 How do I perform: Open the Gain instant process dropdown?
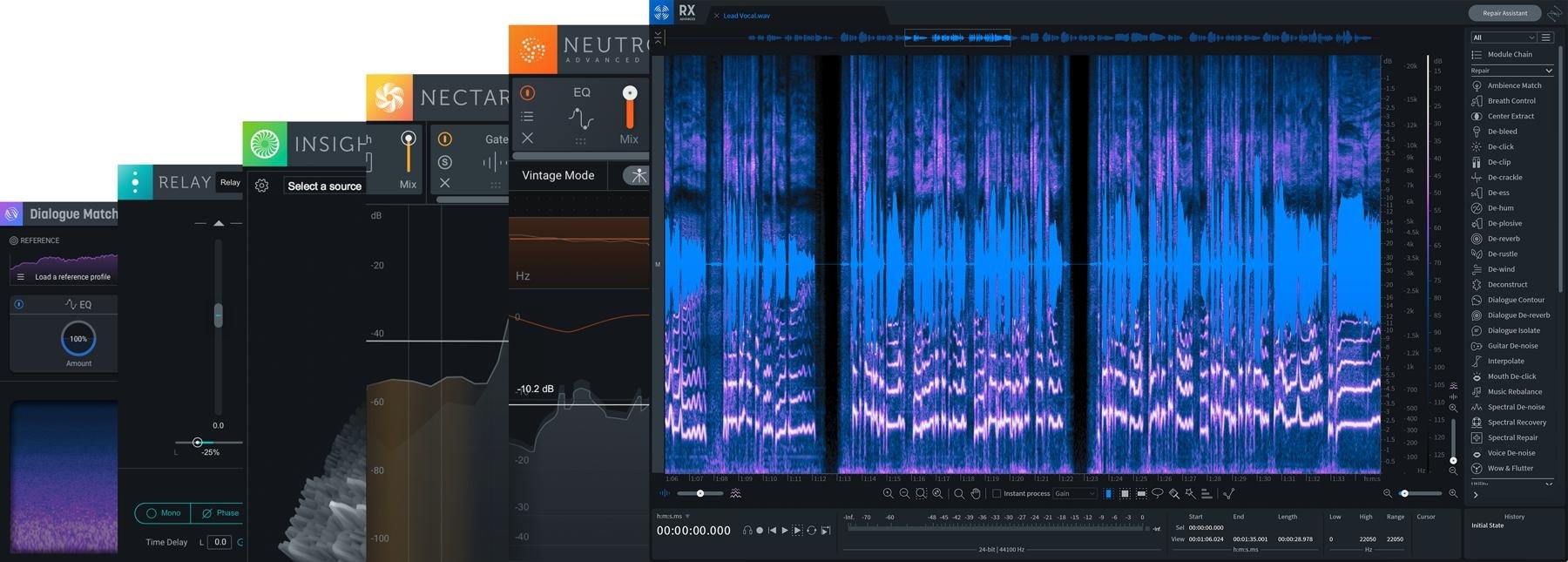(x=1075, y=493)
